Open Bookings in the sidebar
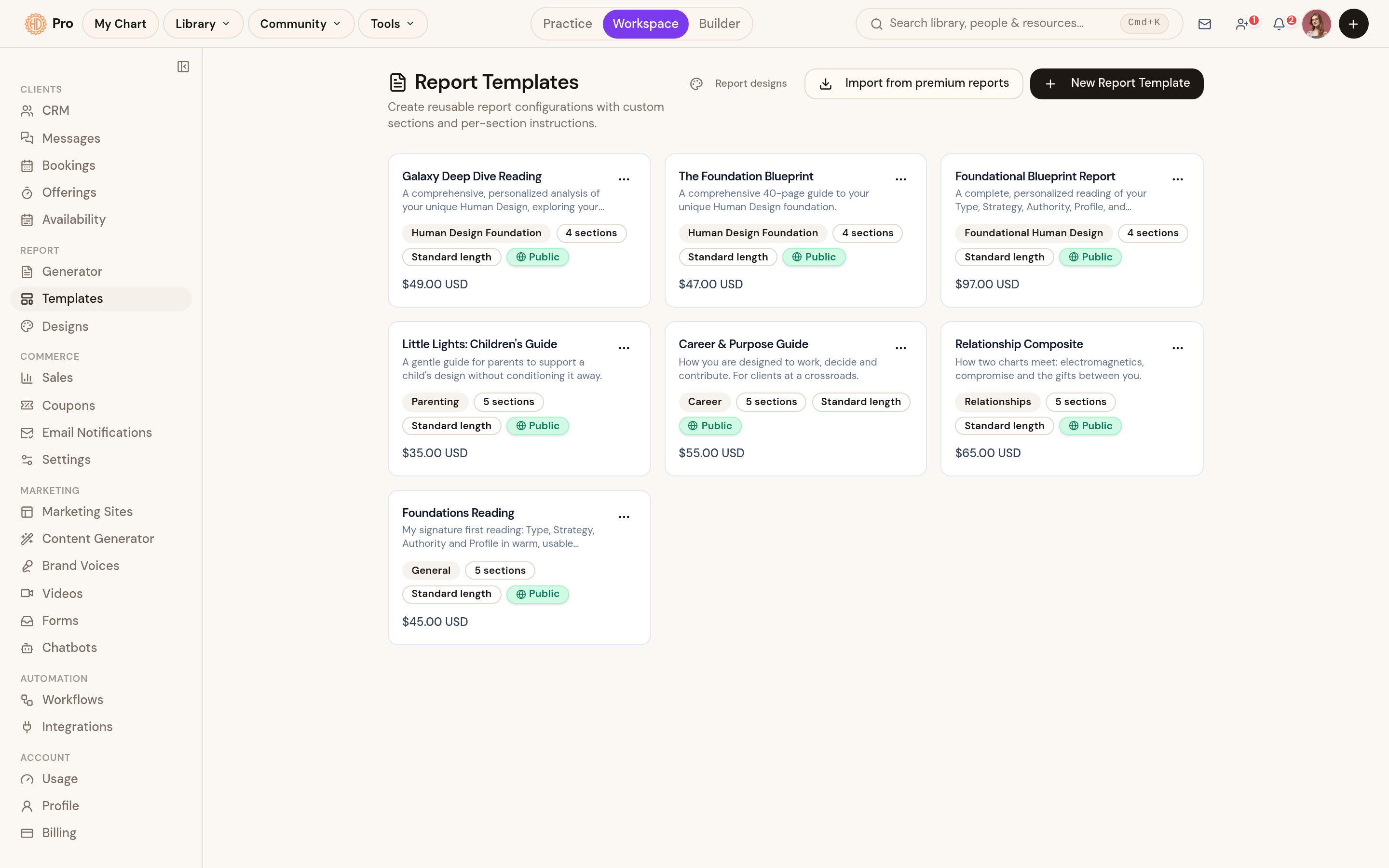The width and height of the screenshot is (1389, 868). tap(101, 165)
